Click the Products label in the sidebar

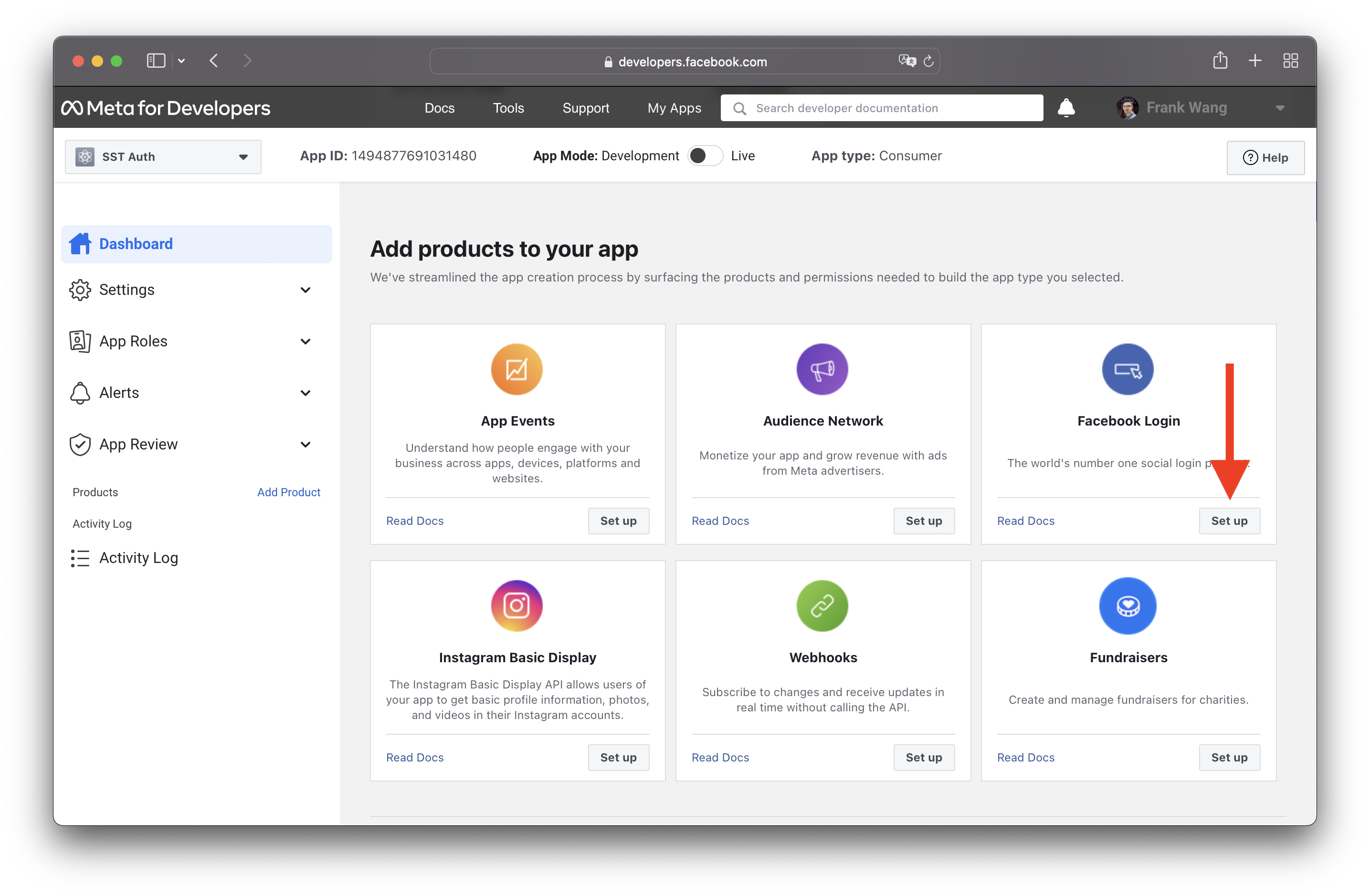pos(95,492)
